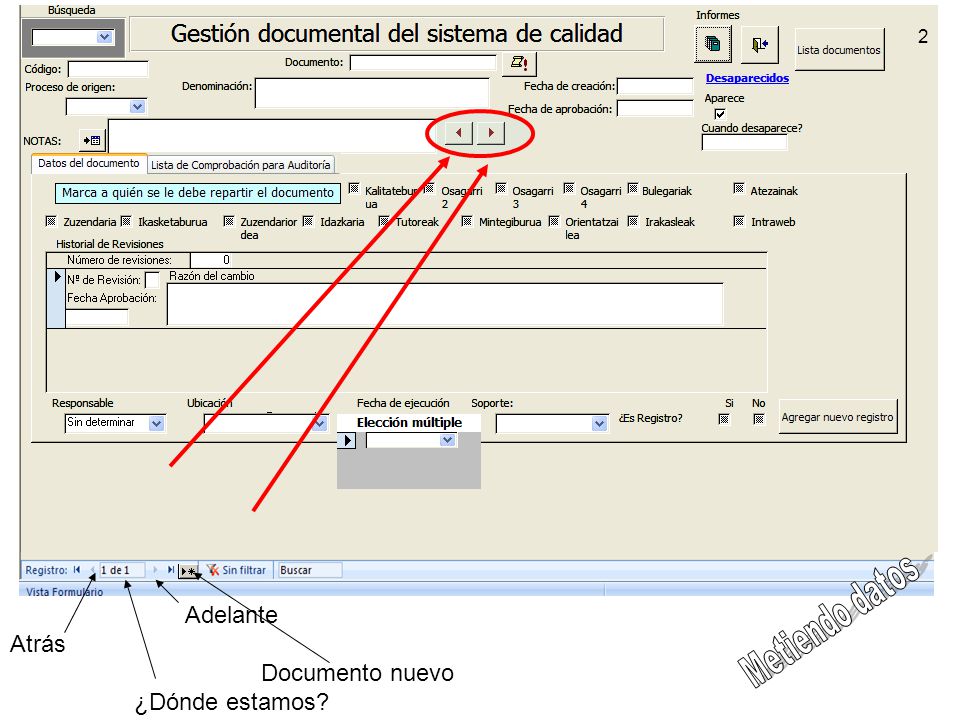The height and width of the screenshot is (720, 960).
Task: Click the Vista Formulario status bar text
Action: pyautogui.click(x=64, y=591)
